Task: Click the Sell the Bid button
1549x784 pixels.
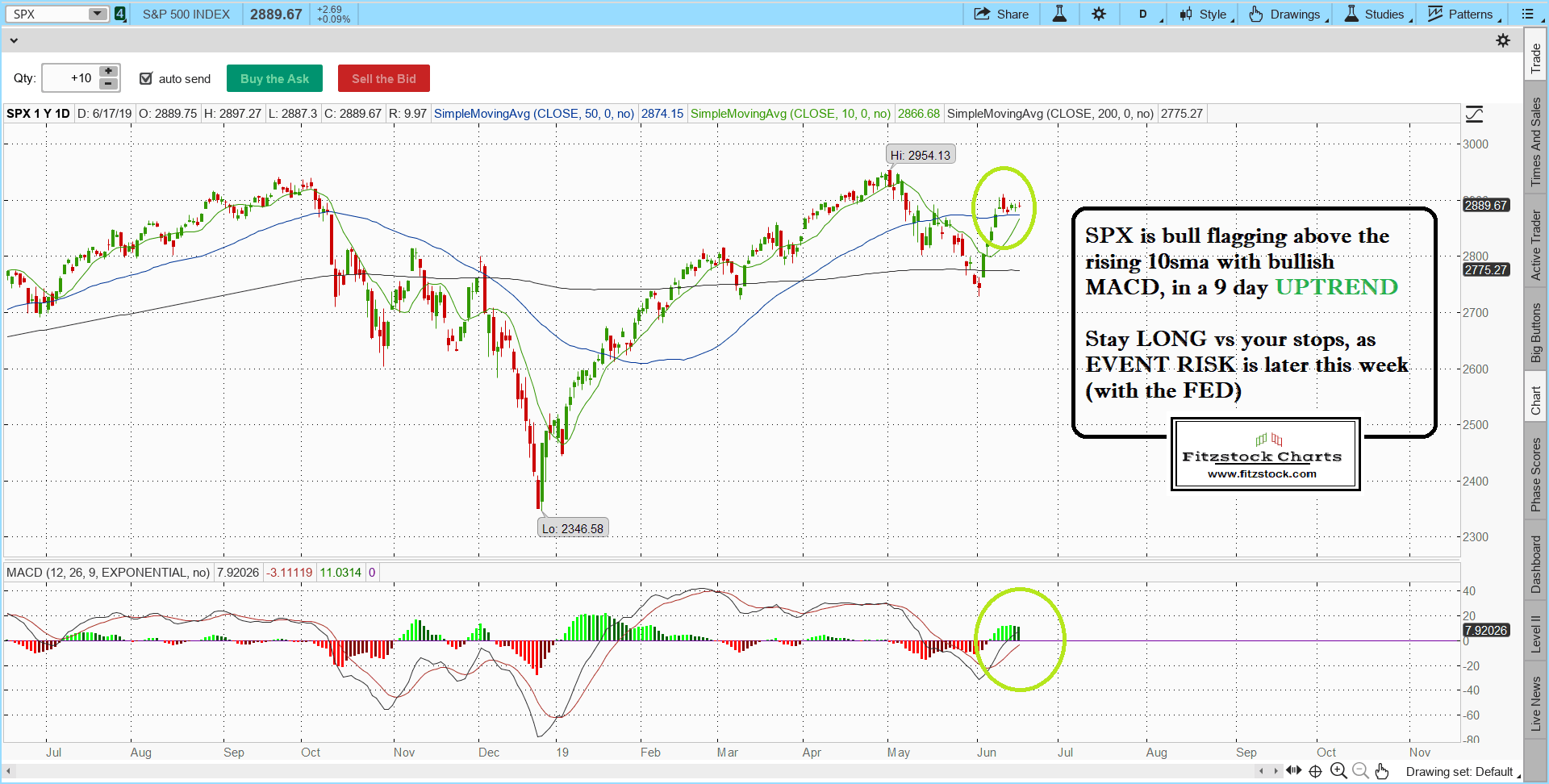Action: click(x=383, y=78)
